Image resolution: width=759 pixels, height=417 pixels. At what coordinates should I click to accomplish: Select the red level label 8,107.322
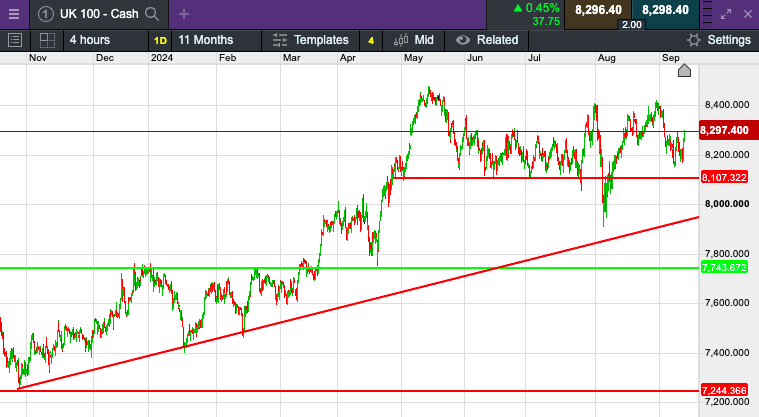point(724,177)
